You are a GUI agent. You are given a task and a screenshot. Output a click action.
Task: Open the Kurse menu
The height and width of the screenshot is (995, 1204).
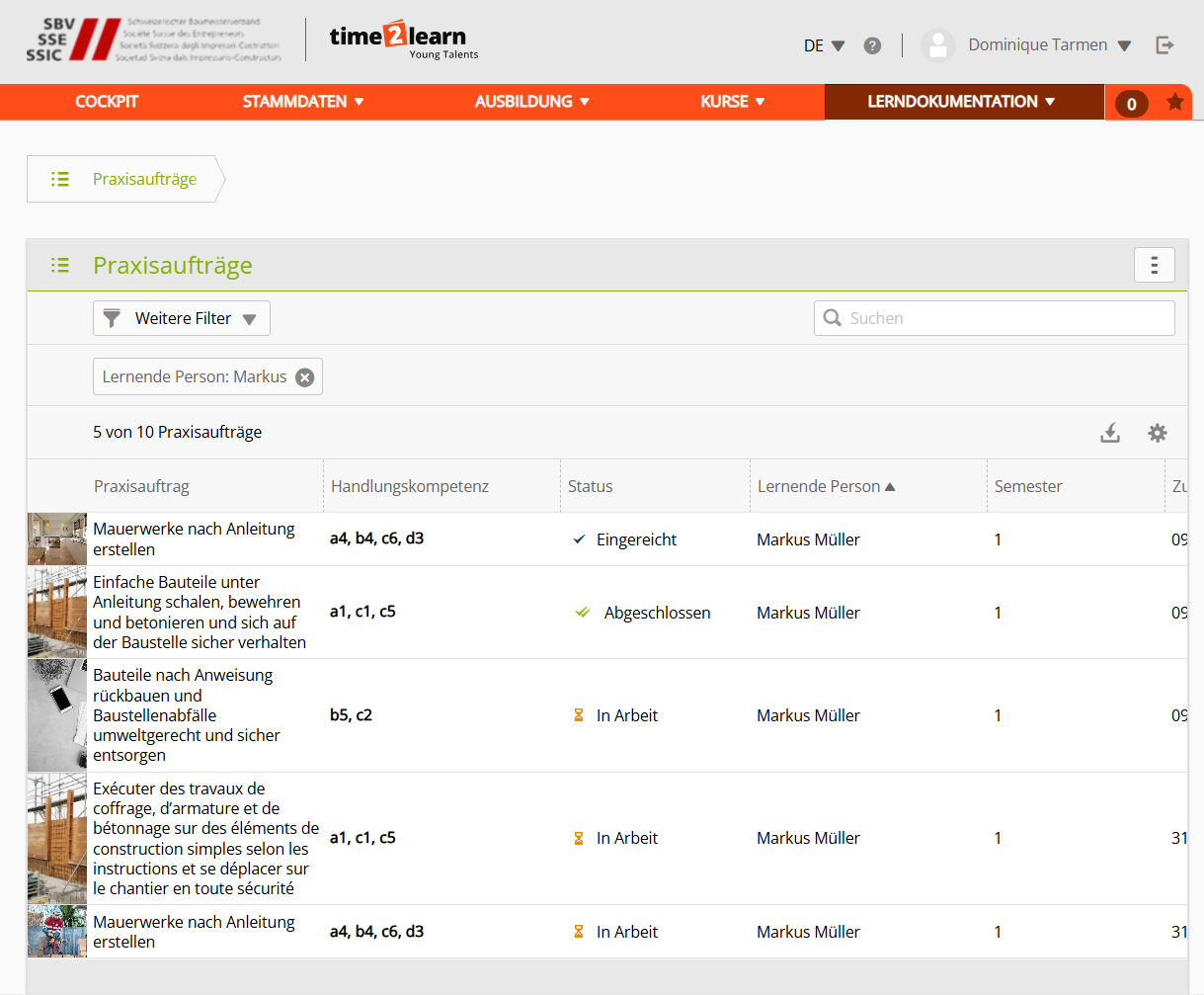click(733, 102)
